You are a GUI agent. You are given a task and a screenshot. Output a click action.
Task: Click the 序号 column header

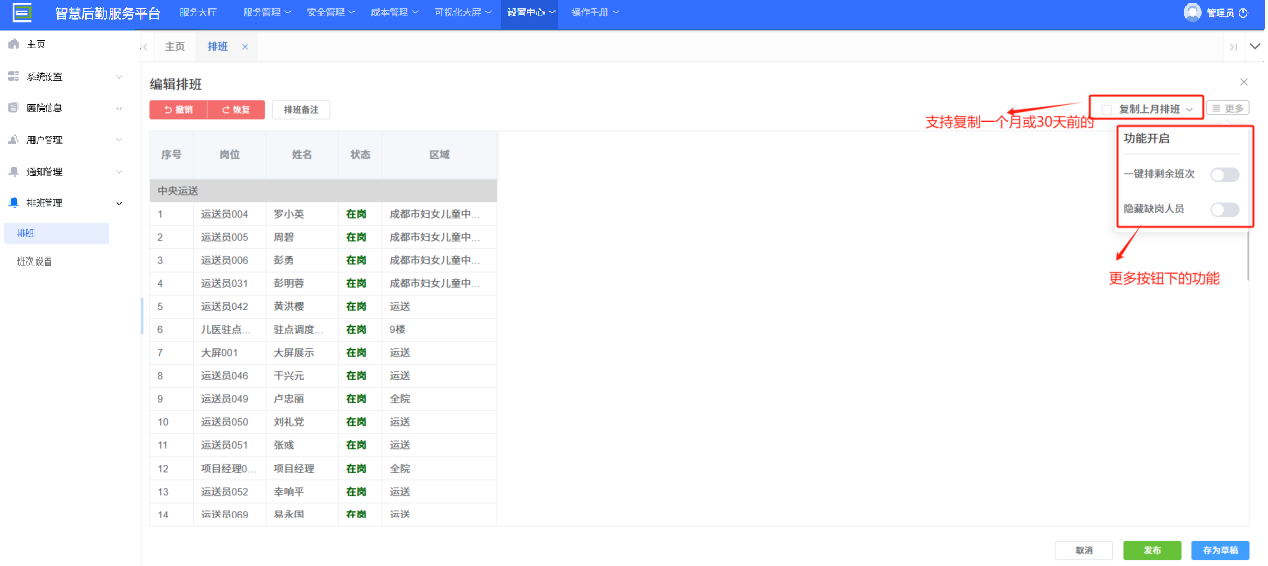click(x=171, y=155)
